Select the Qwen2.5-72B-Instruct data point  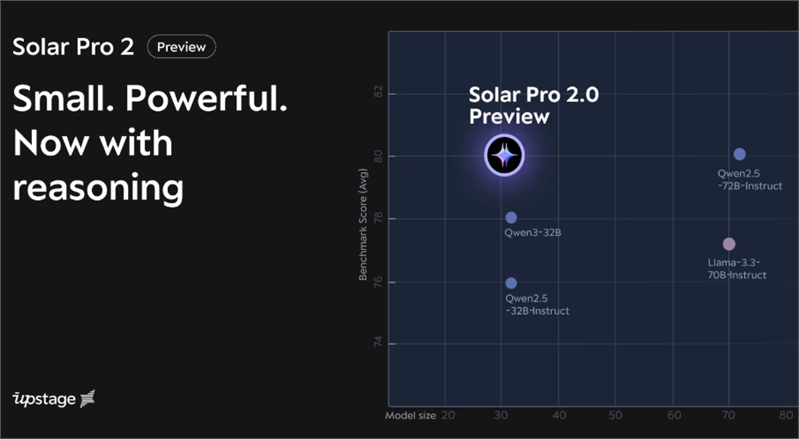coord(739,154)
